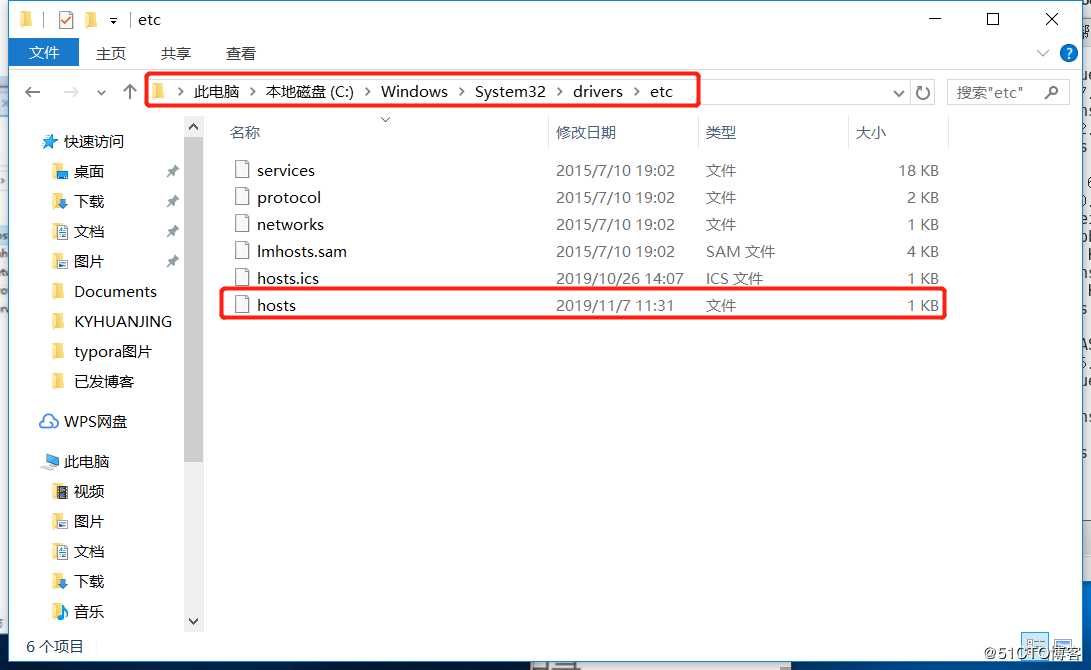Click 此电脑 in the address bar path
The width and height of the screenshot is (1091, 670).
tap(216, 92)
